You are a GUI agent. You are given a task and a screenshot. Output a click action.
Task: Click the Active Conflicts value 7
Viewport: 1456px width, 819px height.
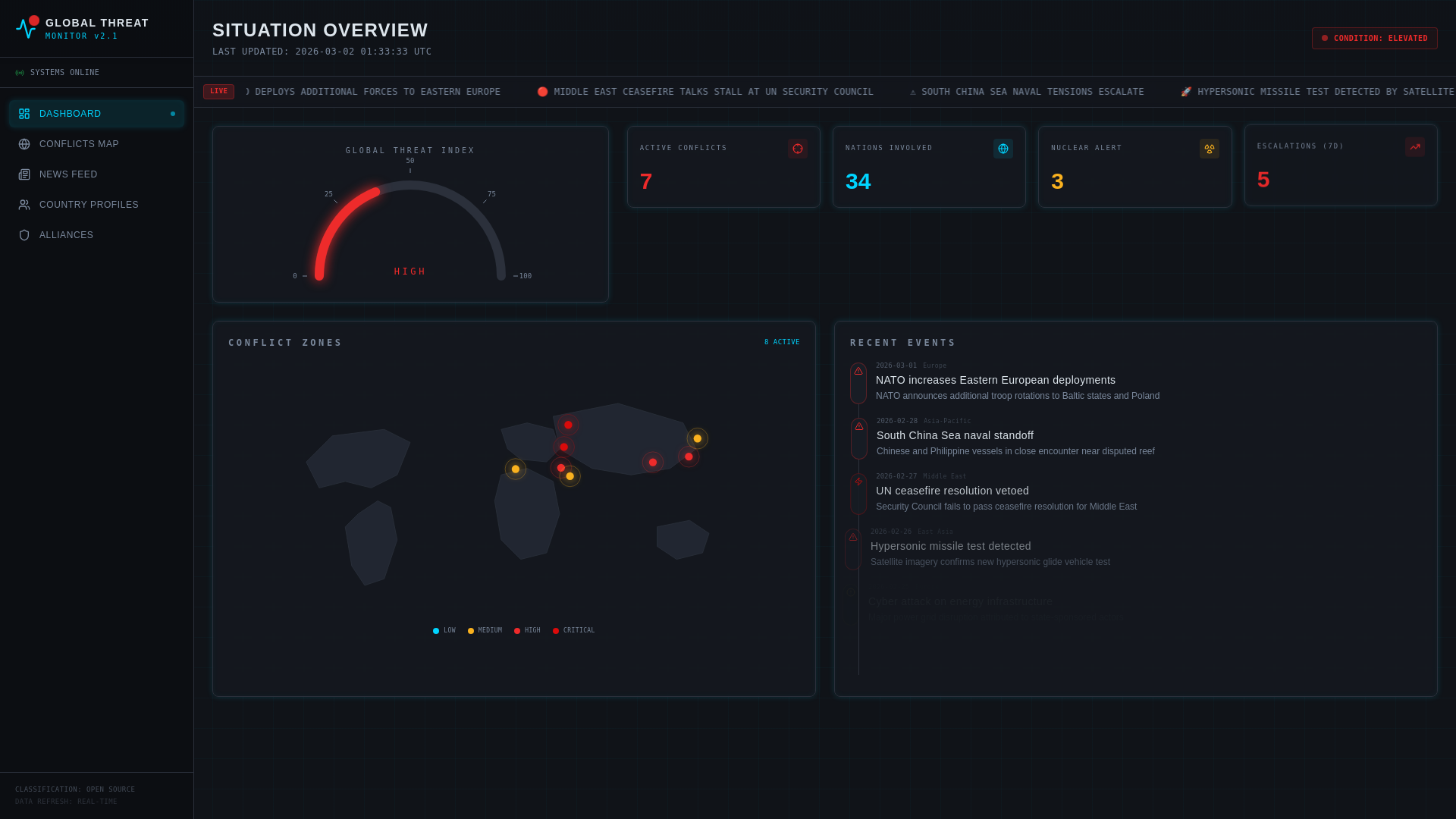pos(646,182)
